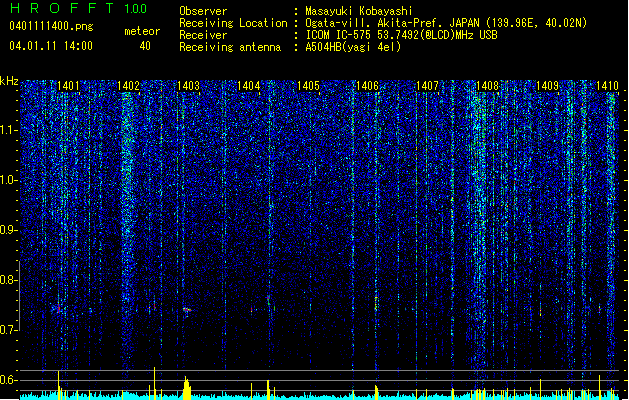Viewport: 629px width, 400px height.
Task: Click the wide yellow power peak near 1403
Action: 187,388
